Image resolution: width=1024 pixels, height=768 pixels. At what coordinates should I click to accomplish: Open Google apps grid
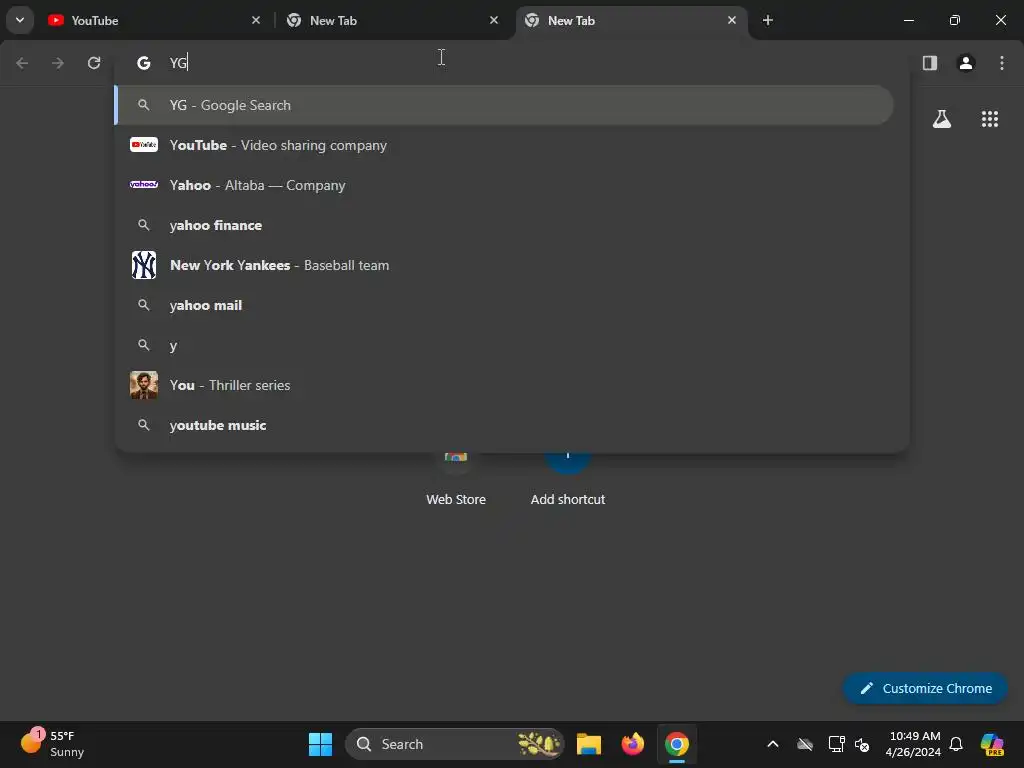[x=990, y=119]
